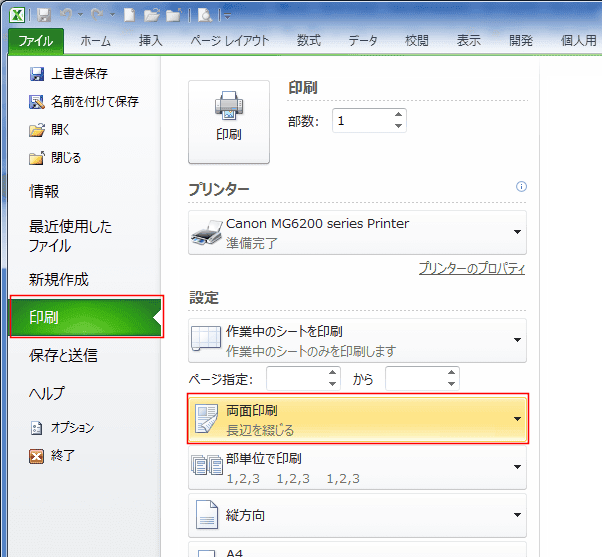This screenshot has height=557, width=602.
Task: Click the new document icon in the quick access toolbar
Action: [x=129, y=15]
